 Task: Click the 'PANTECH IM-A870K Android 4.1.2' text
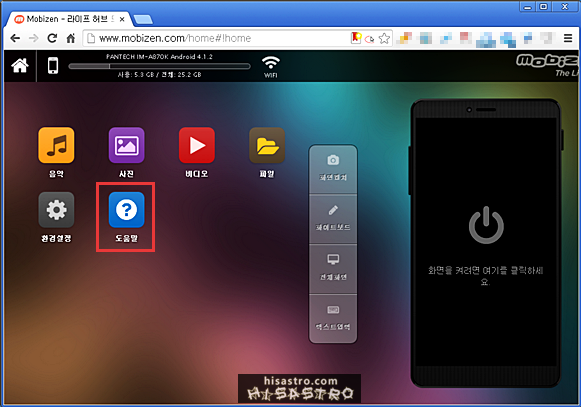click(x=159, y=57)
